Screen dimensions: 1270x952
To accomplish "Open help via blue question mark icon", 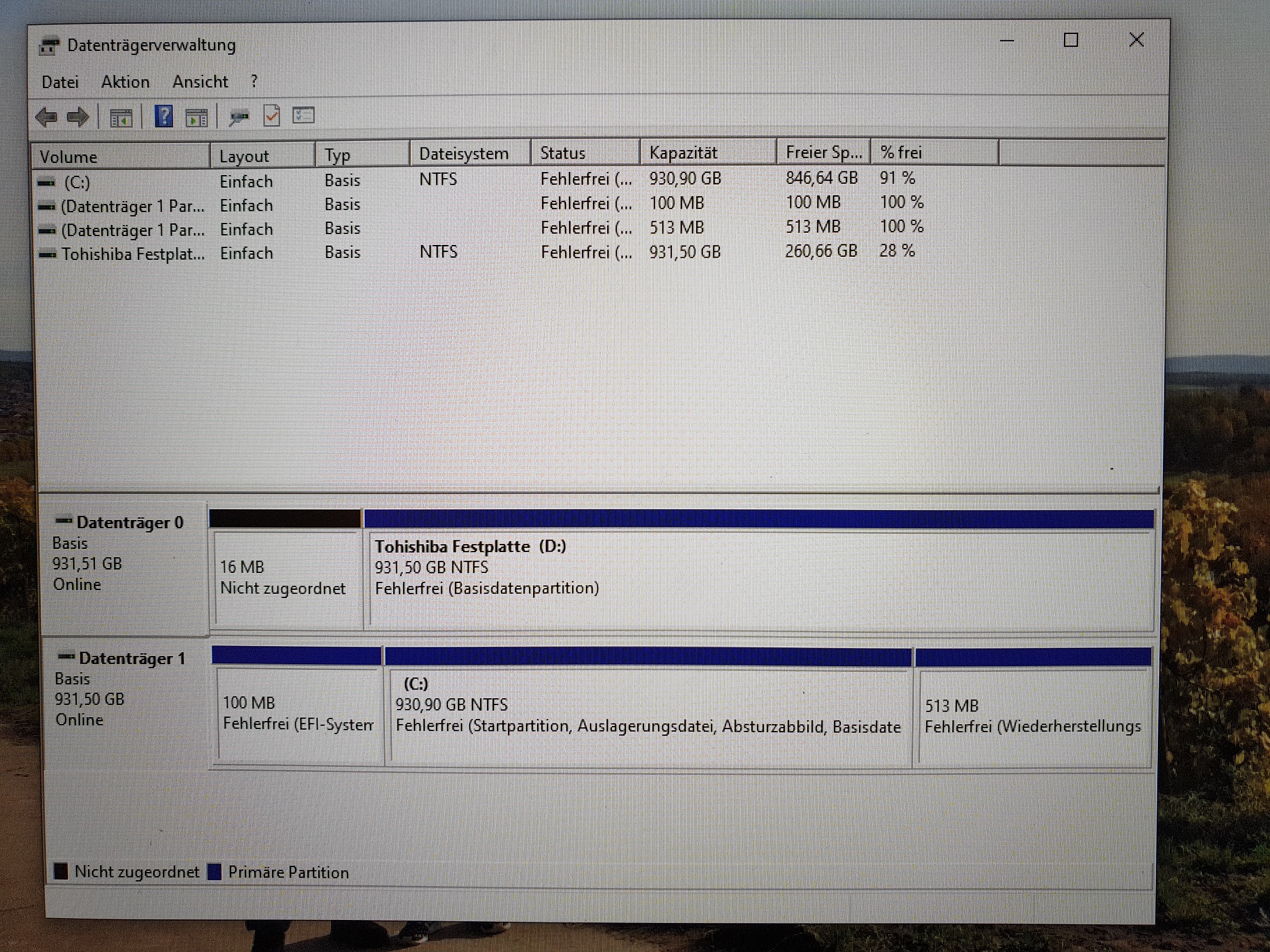I will pos(164,116).
